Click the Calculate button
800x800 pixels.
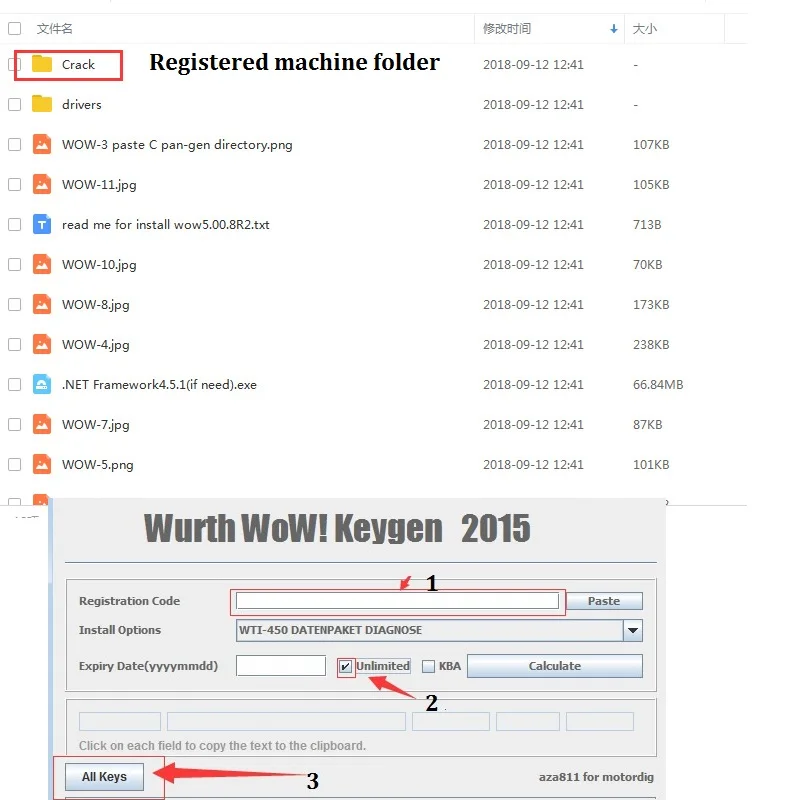coord(555,666)
